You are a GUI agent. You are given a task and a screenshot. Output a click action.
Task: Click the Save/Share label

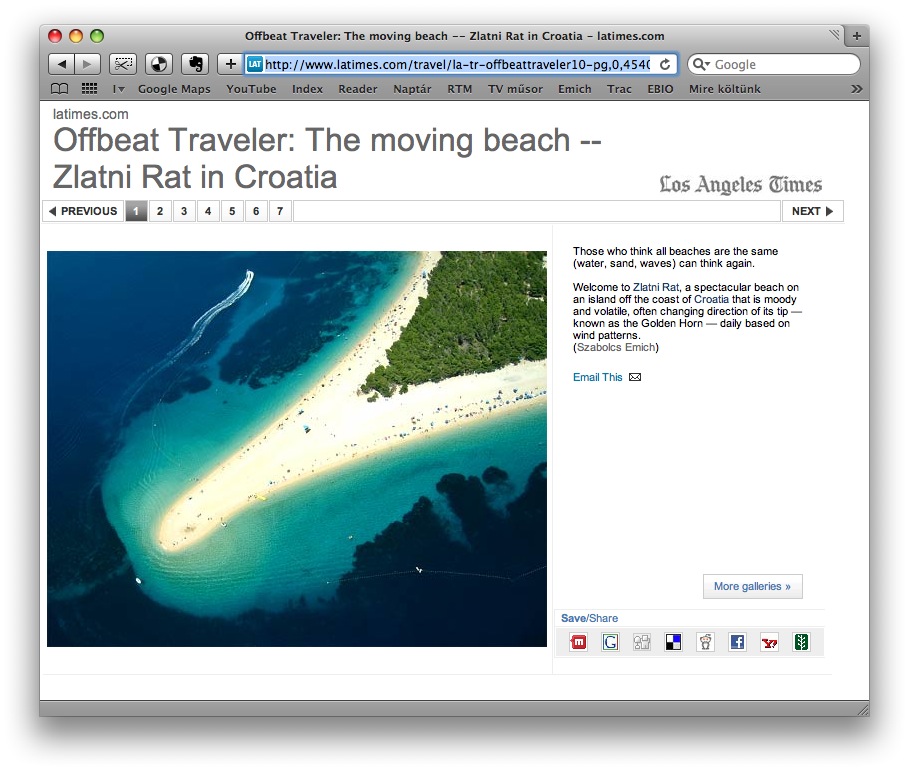click(x=590, y=618)
